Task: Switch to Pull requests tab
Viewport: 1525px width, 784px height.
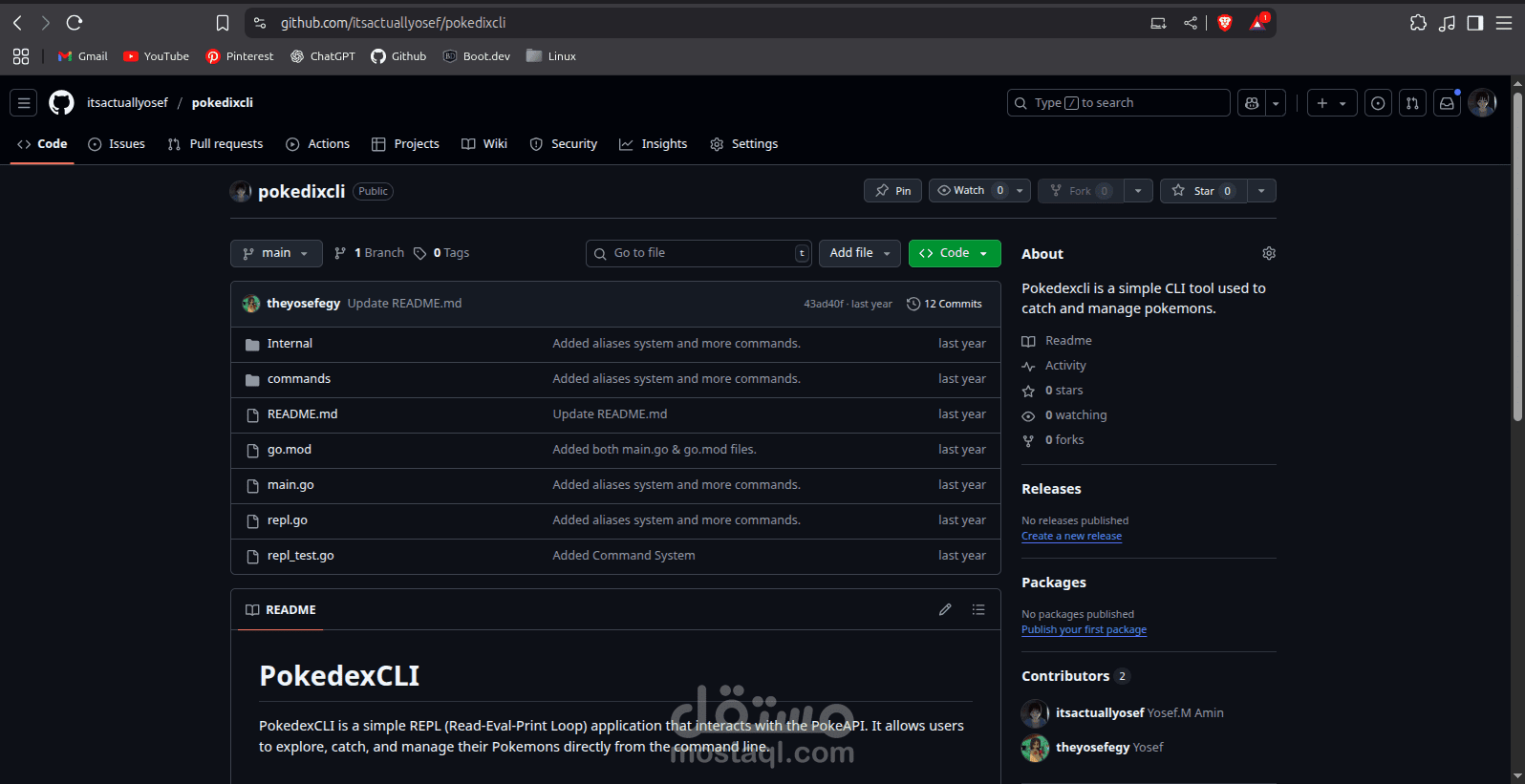Action: [215, 144]
